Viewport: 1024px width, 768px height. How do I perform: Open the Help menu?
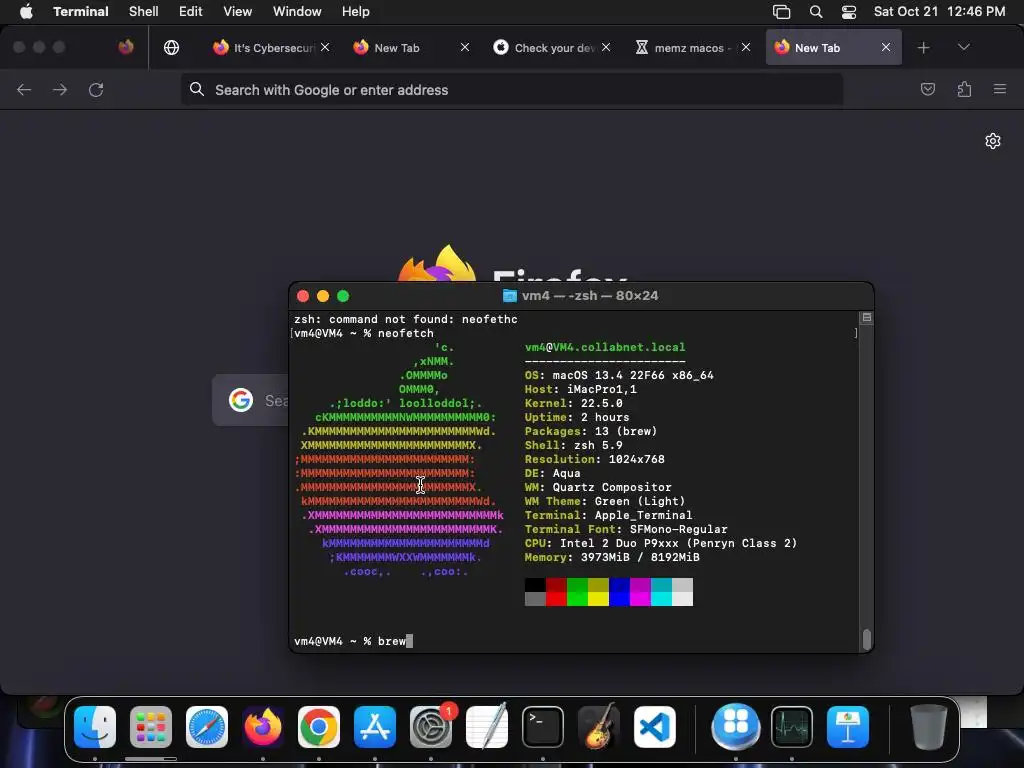pos(356,11)
